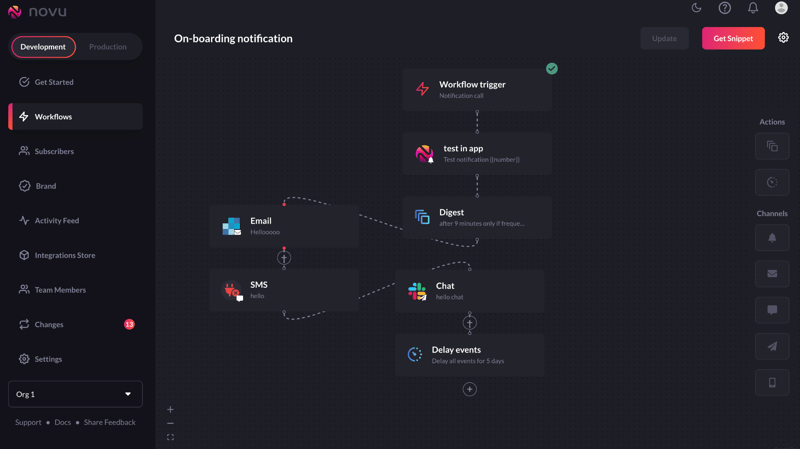Click the Novu logo
Image resolution: width=800 pixels, height=449 pixels.
tap(37, 11)
